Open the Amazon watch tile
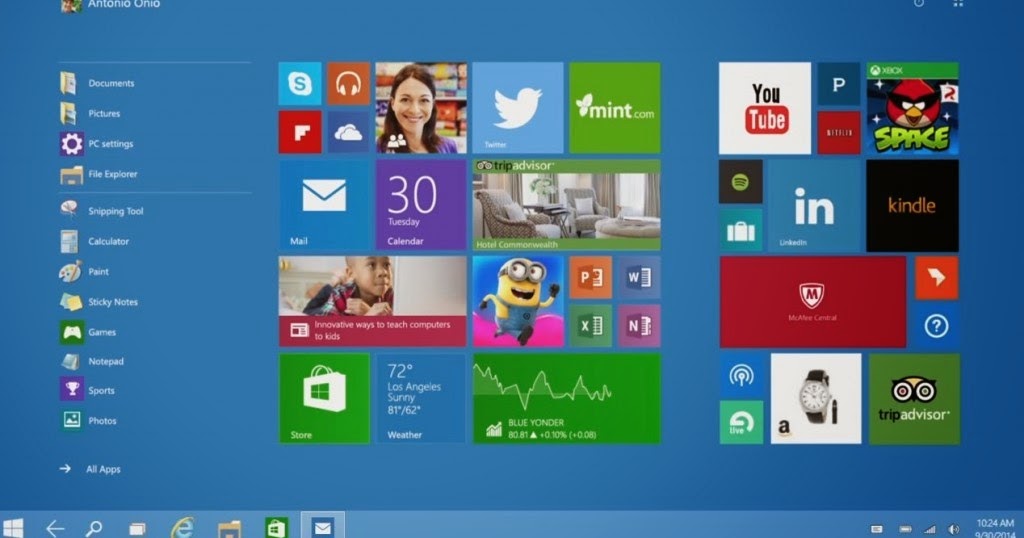This screenshot has height=538, width=1024. coord(816,399)
